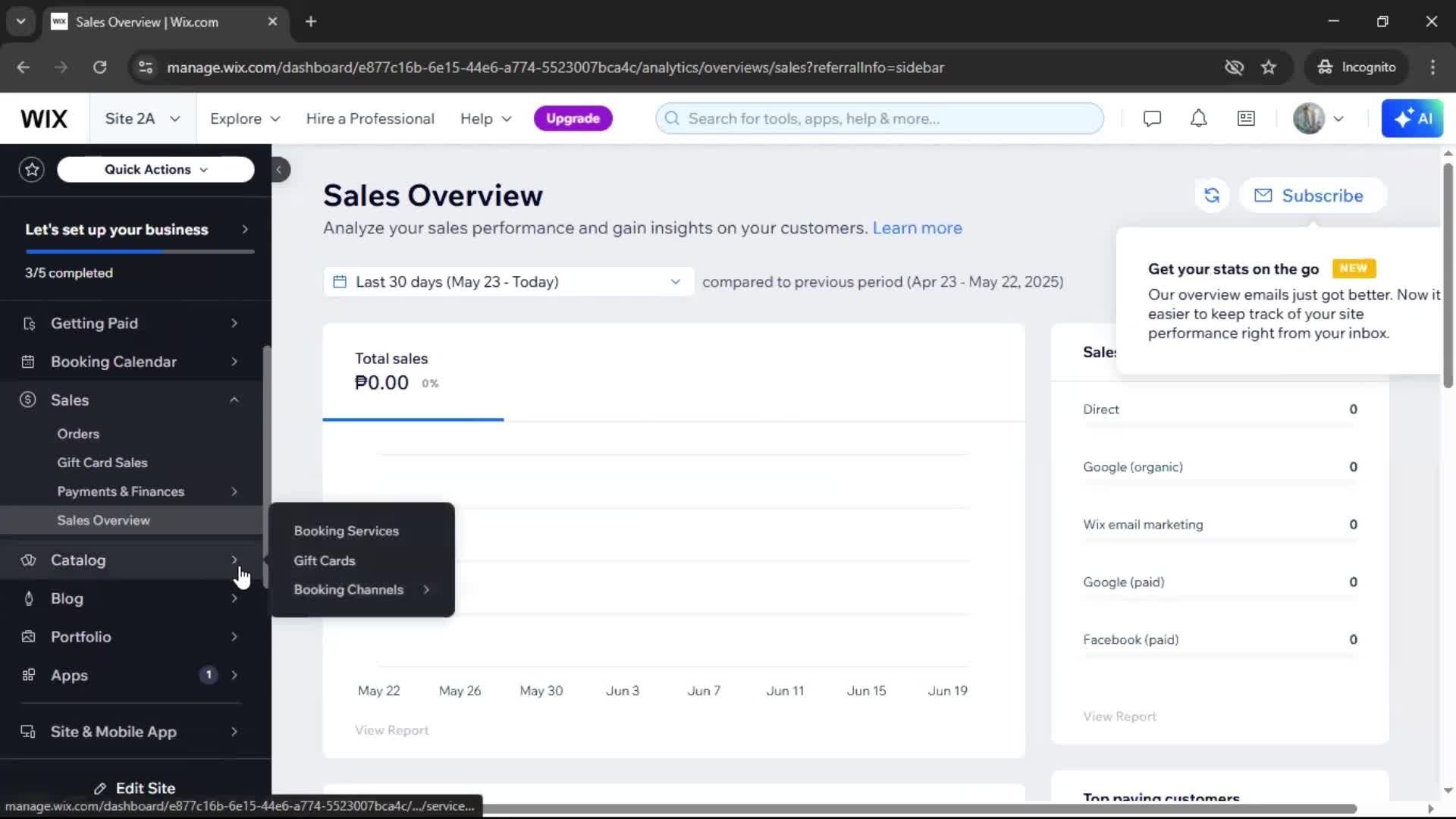Open the Site 2A site selector
Viewport: 1456px width, 819px height.
coord(143,119)
